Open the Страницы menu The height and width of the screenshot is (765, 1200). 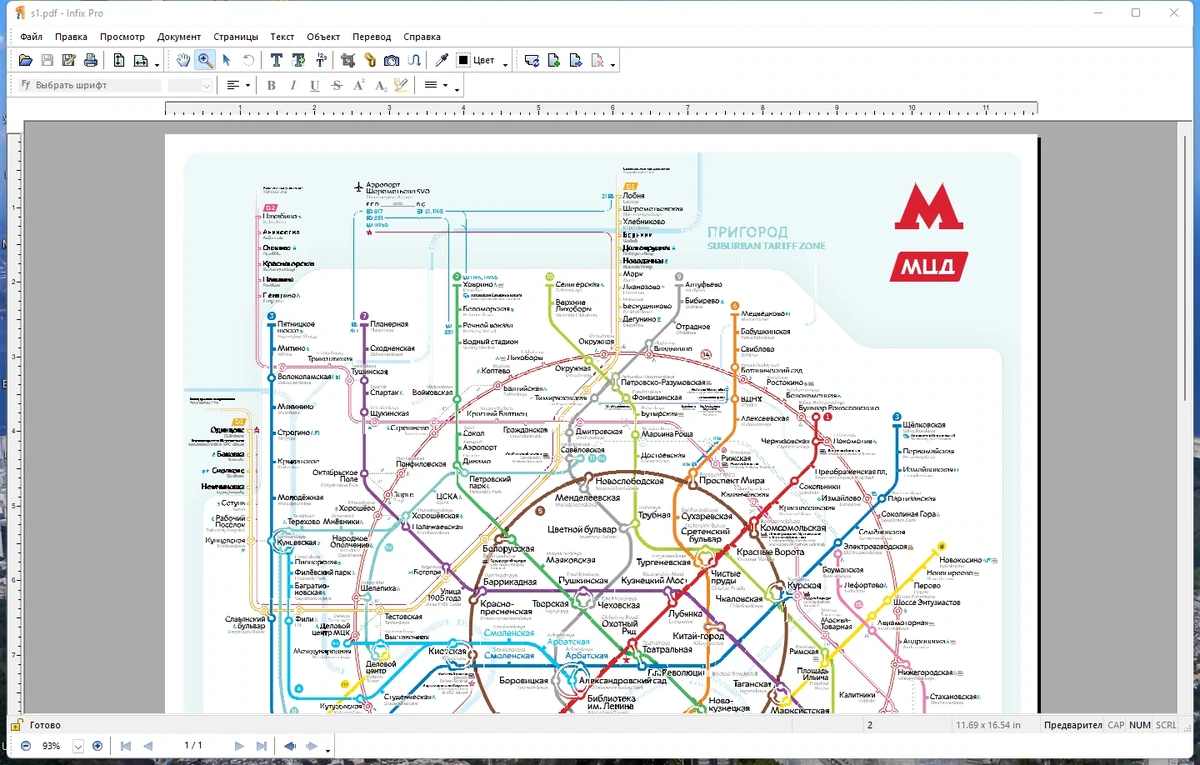click(235, 37)
